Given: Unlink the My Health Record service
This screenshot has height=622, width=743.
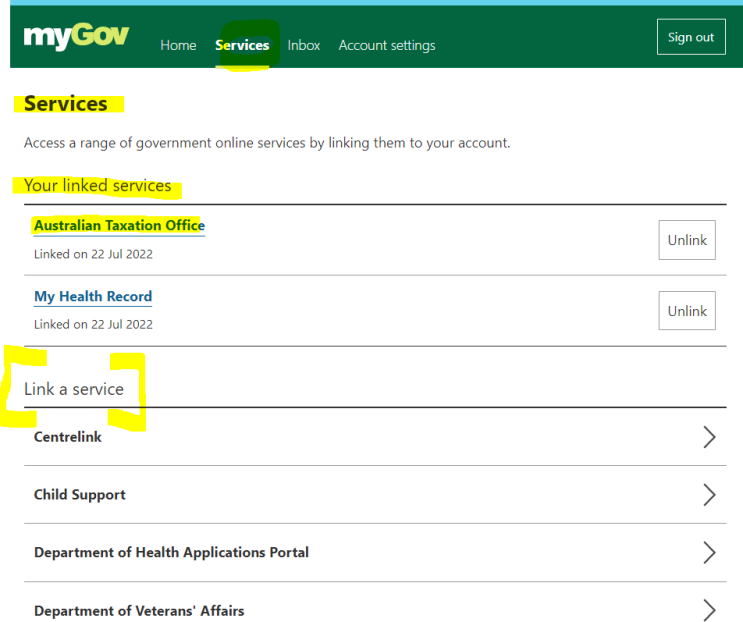Looking at the screenshot, I should pos(687,311).
